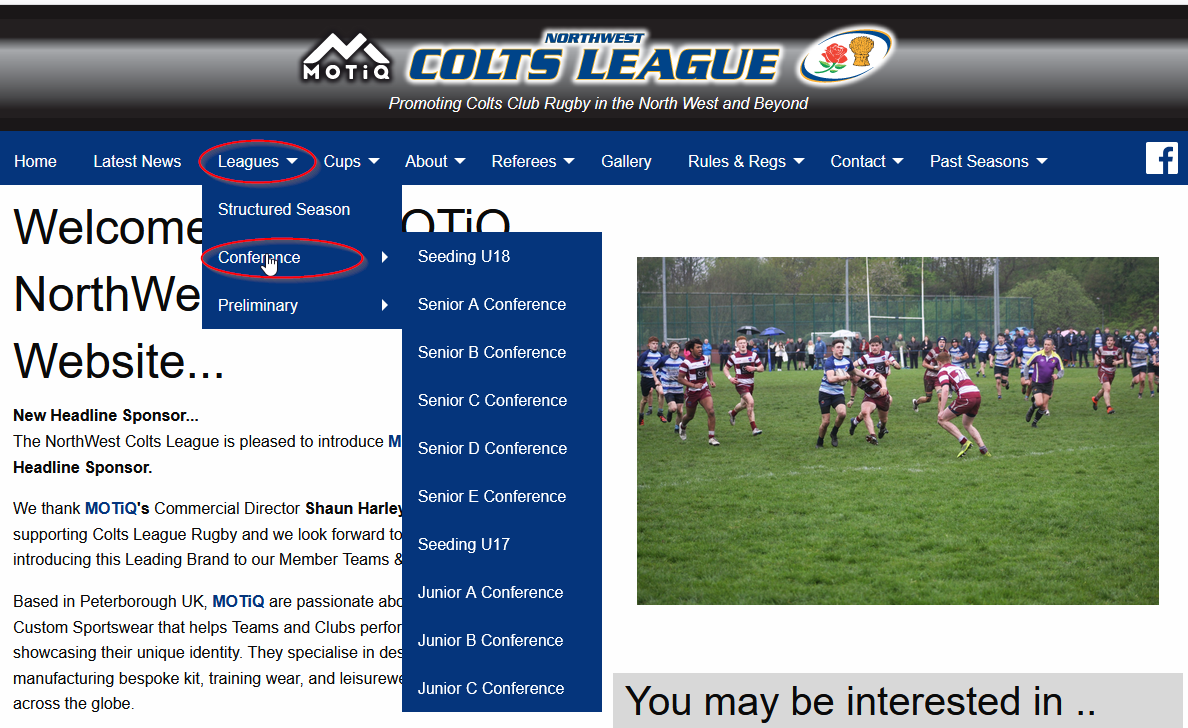Click the red rose and wheatsheaf emblem

pyautogui.click(x=846, y=55)
